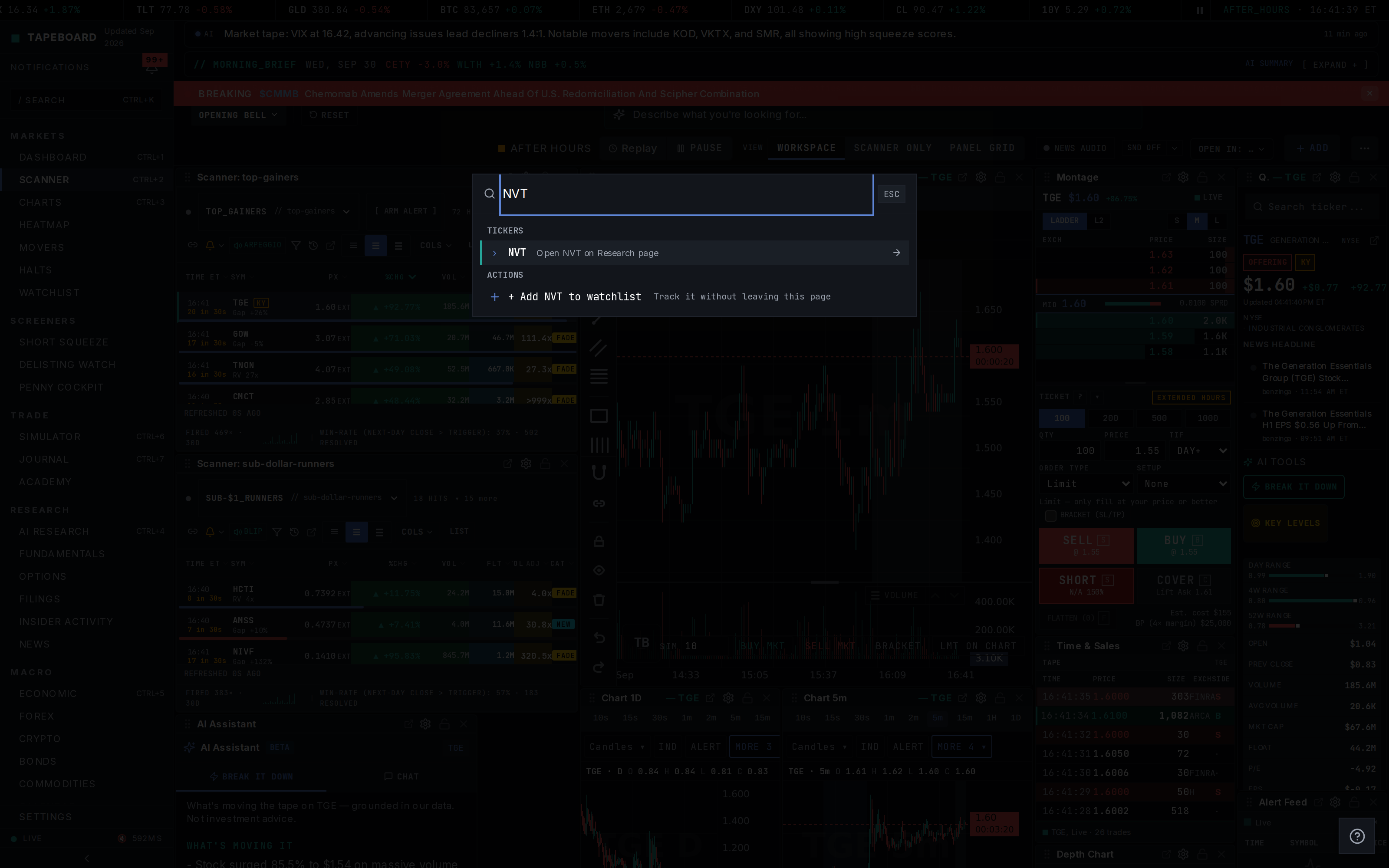Delete drawings with the trash icon

599,600
